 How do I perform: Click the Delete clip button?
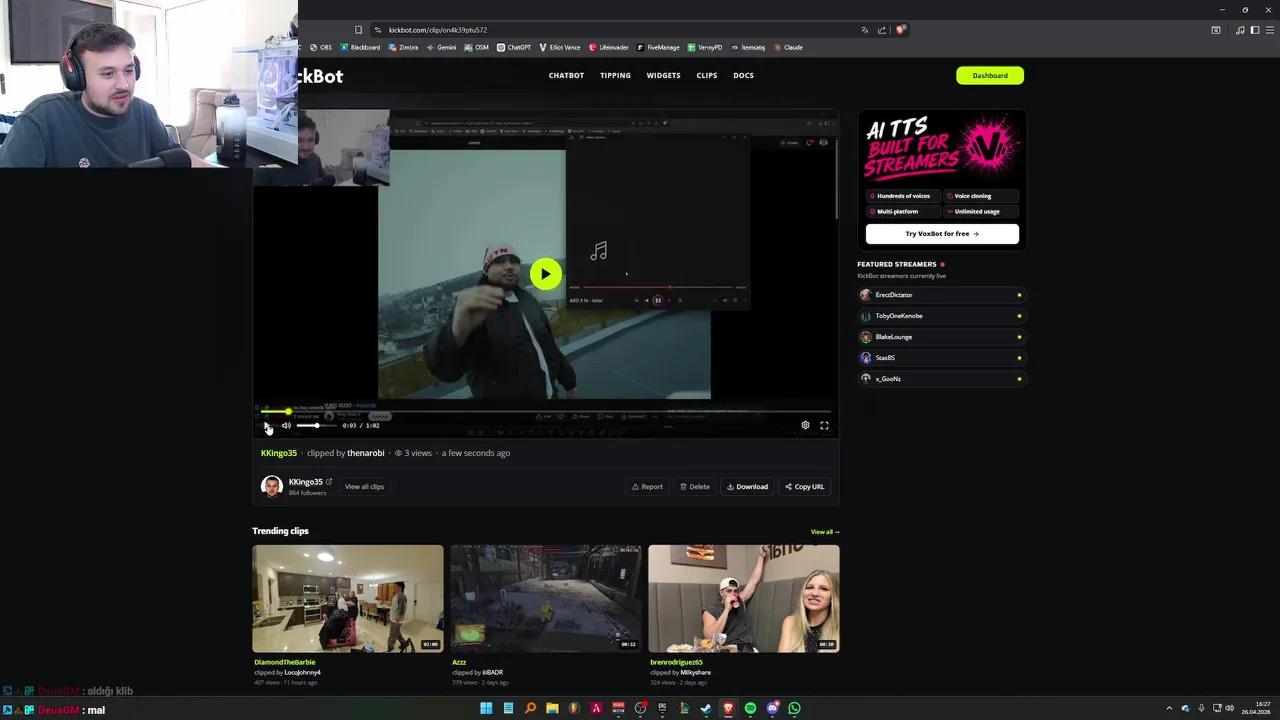pos(695,487)
